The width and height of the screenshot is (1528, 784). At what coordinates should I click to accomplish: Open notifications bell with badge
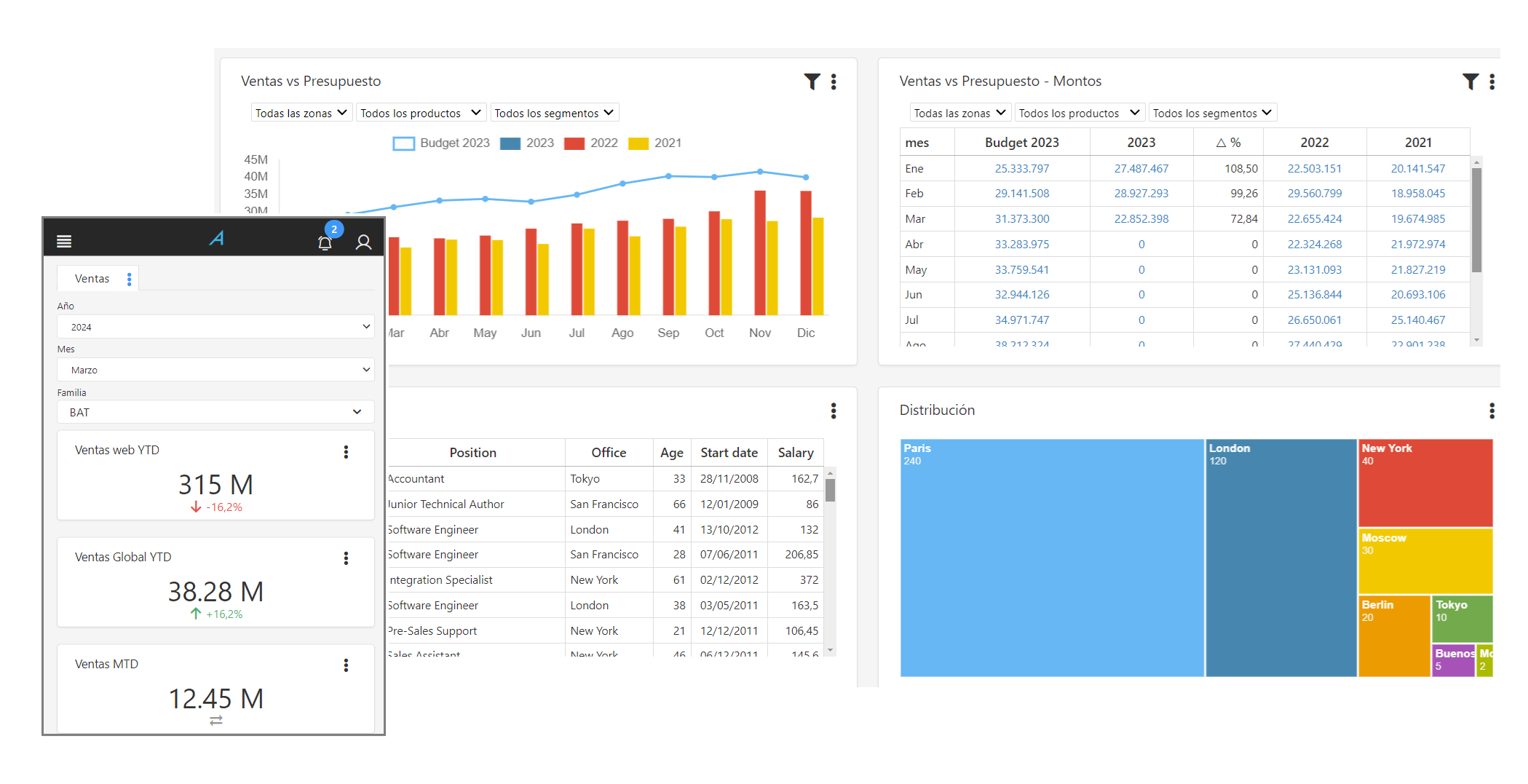pyautogui.click(x=325, y=242)
